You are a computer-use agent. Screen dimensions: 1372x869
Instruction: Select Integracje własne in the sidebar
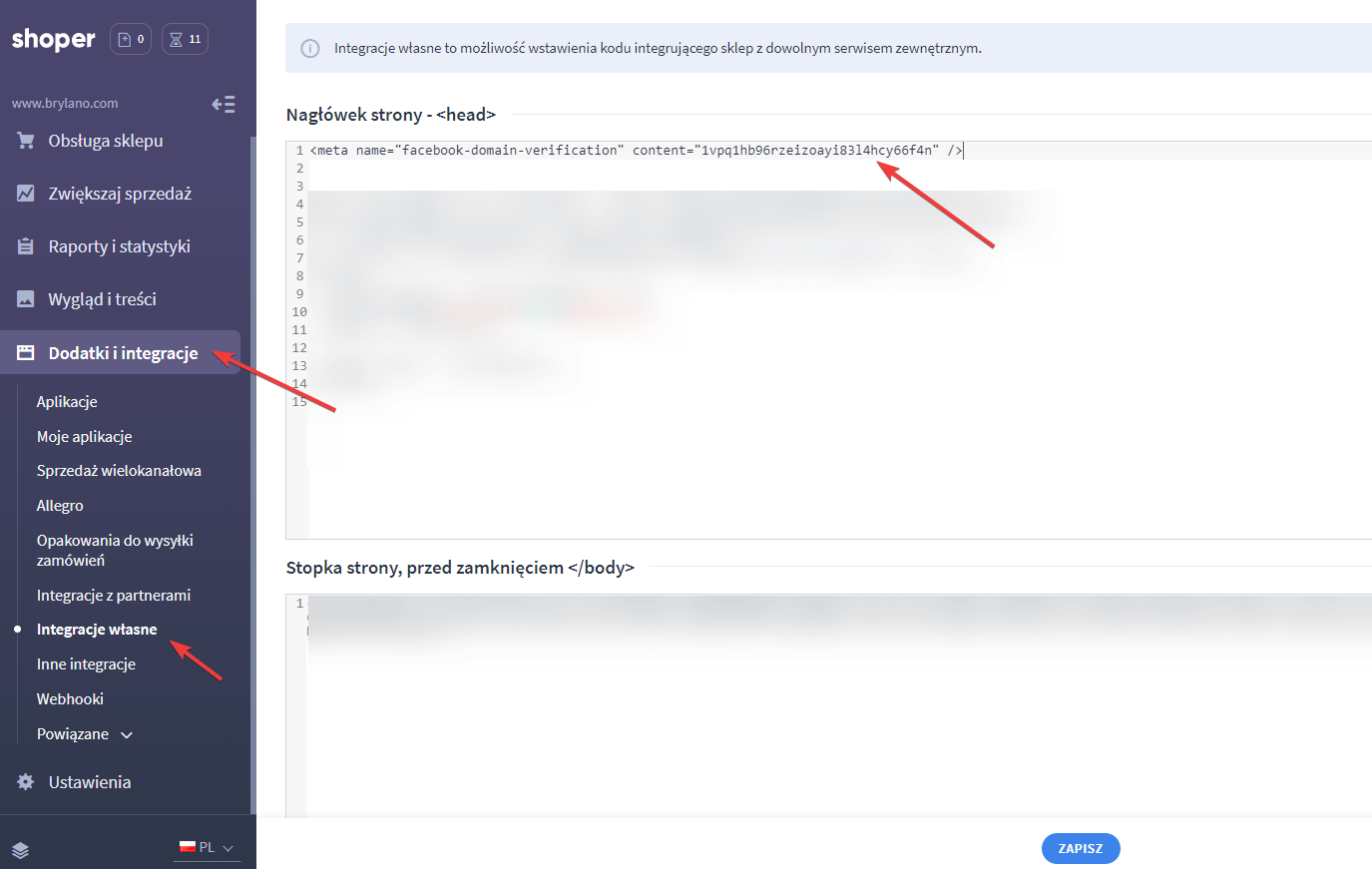click(97, 630)
